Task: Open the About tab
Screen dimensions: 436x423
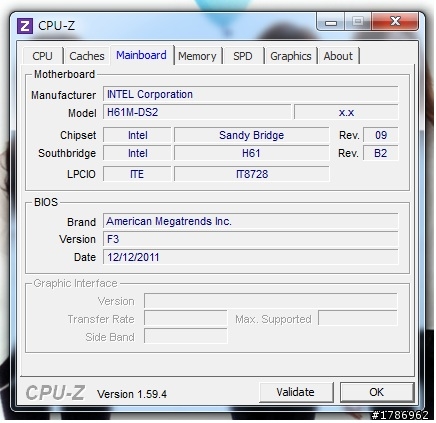Action: [x=338, y=56]
